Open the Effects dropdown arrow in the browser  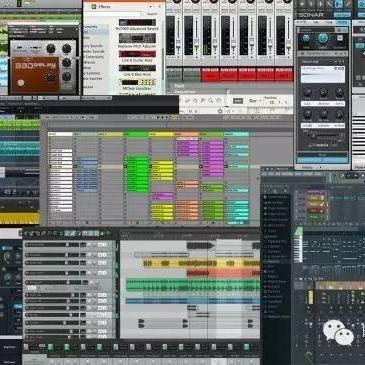(x=151, y=6)
